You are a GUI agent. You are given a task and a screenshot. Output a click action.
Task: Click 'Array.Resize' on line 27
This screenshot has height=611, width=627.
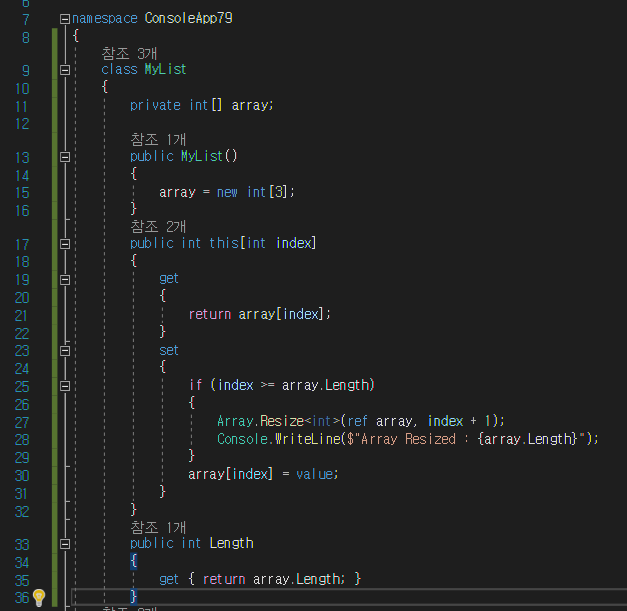(260, 421)
